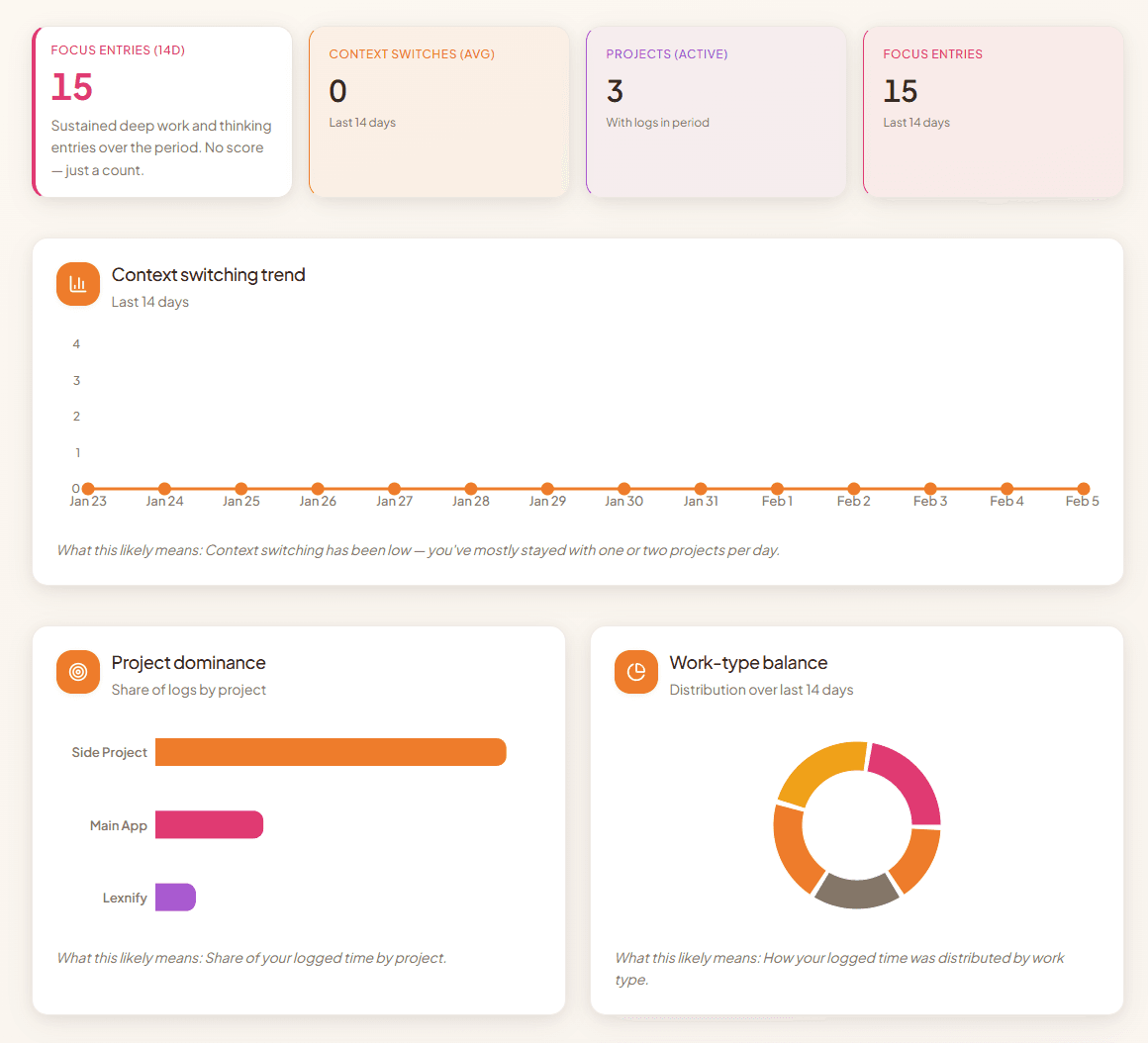
Task: Select the Projects (Active) stat card
Action: tap(716, 111)
